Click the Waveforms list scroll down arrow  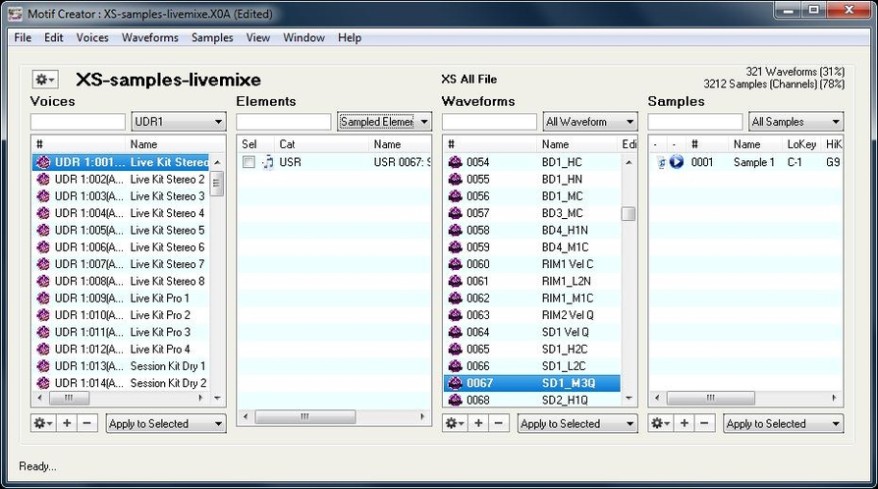point(628,398)
